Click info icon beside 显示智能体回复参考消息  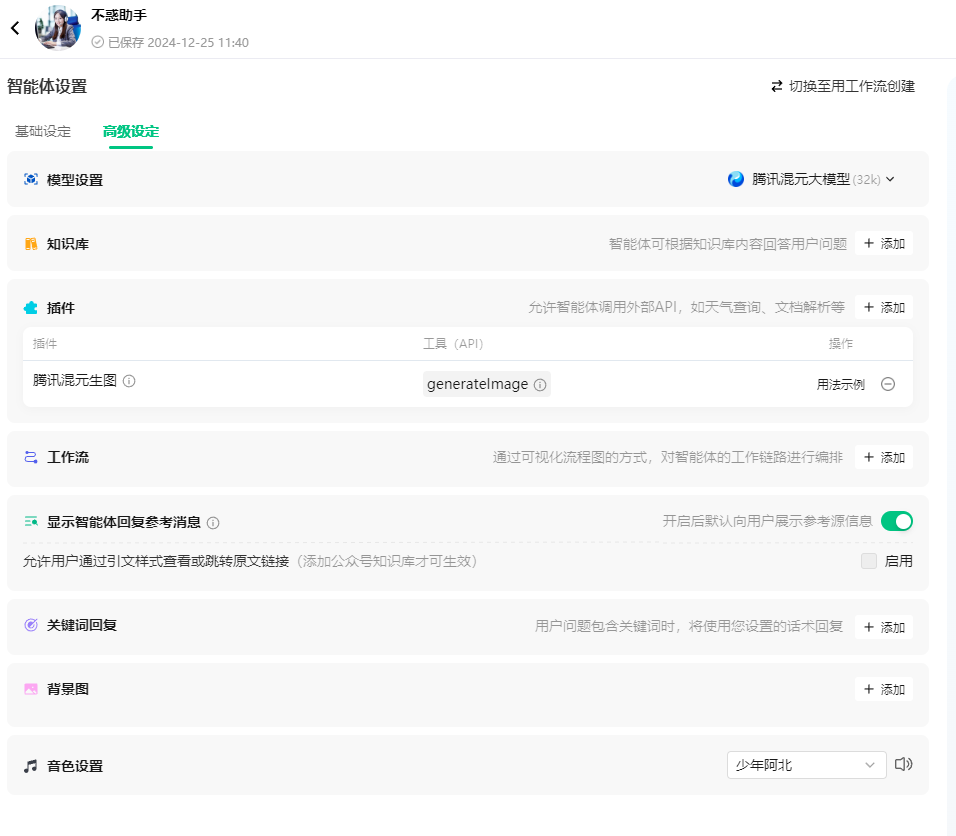point(213,523)
